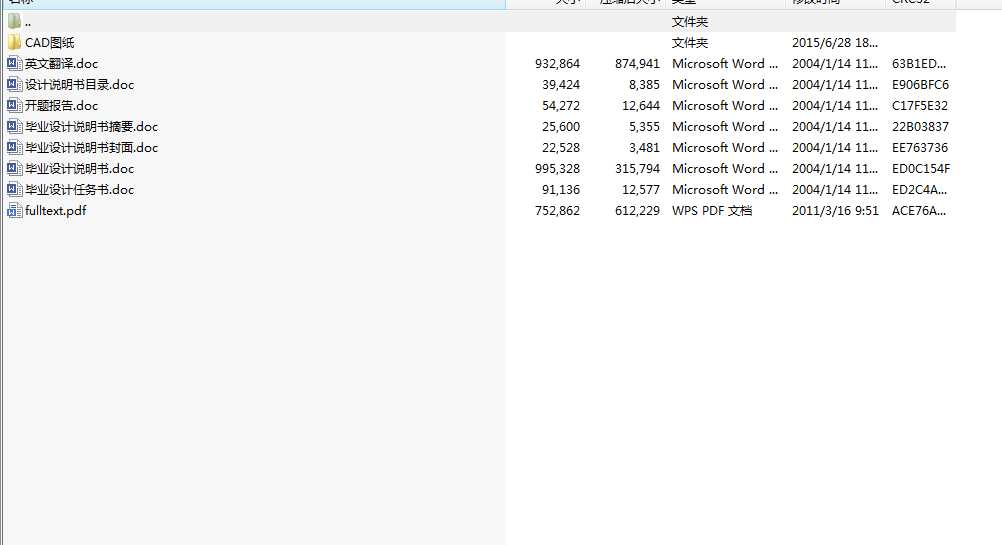Click the CRC value E906BFC6

920,85
